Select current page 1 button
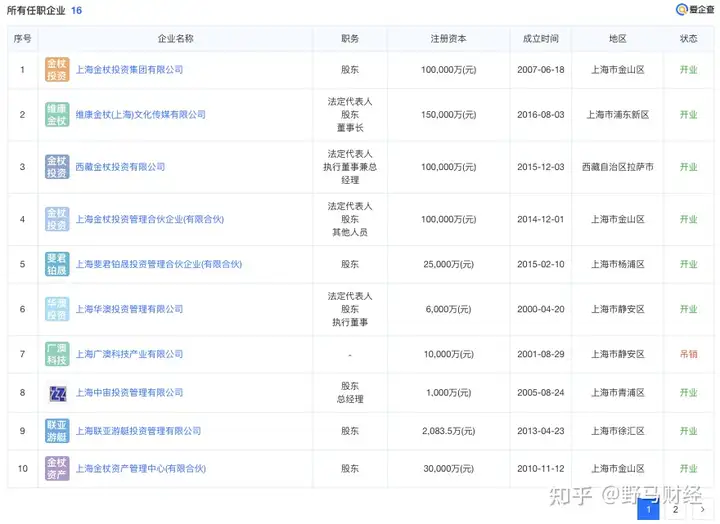Screen dimensions: 720x524 point(648,509)
